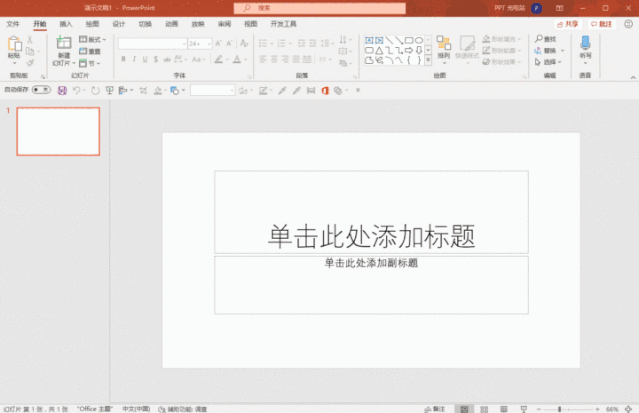The height and width of the screenshot is (413, 639).
Task: Click the text Highlight Color pen swatch
Action: (x=218, y=60)
